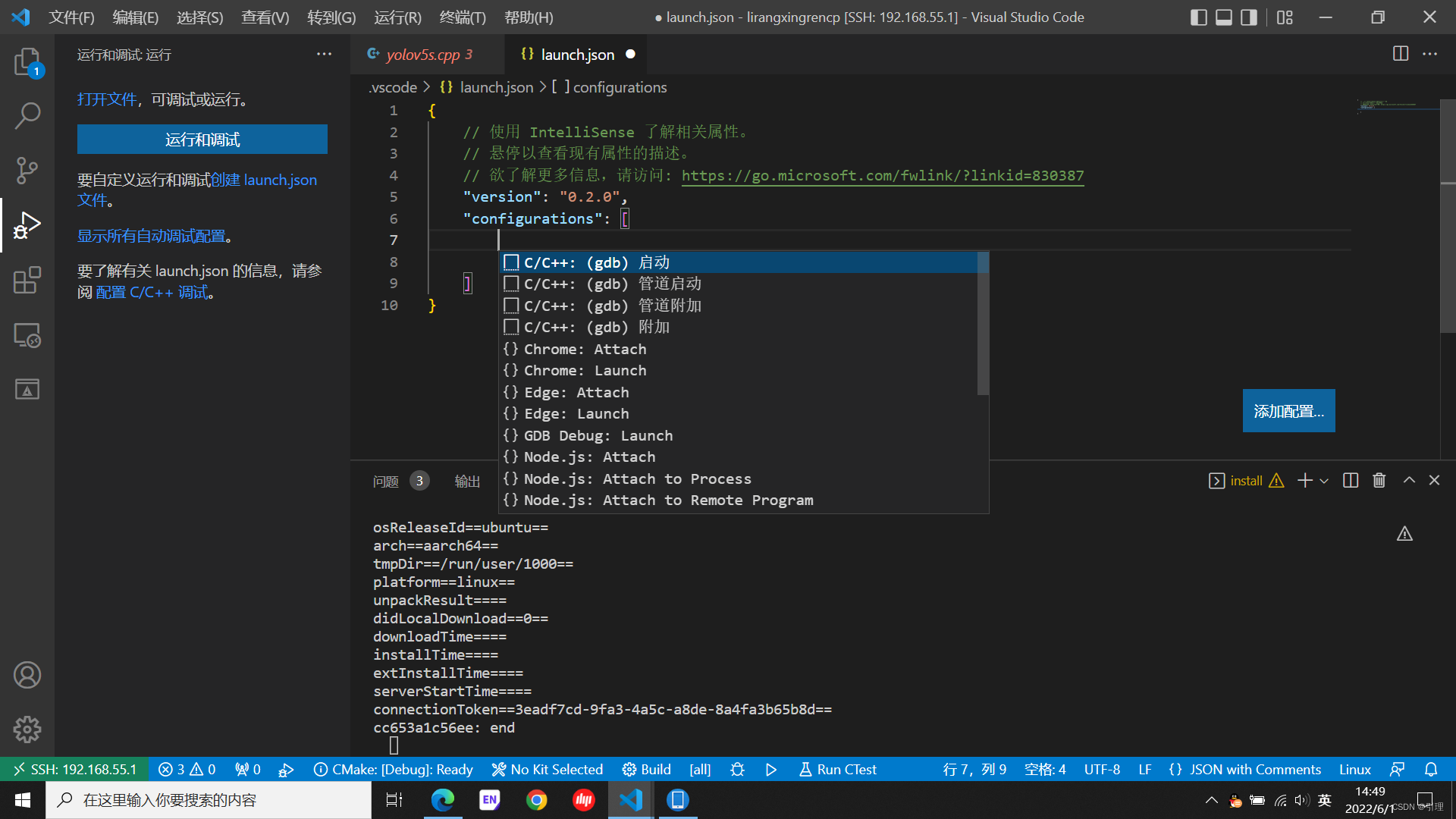Switch to the 问题 panel tab

coord(385,481)
